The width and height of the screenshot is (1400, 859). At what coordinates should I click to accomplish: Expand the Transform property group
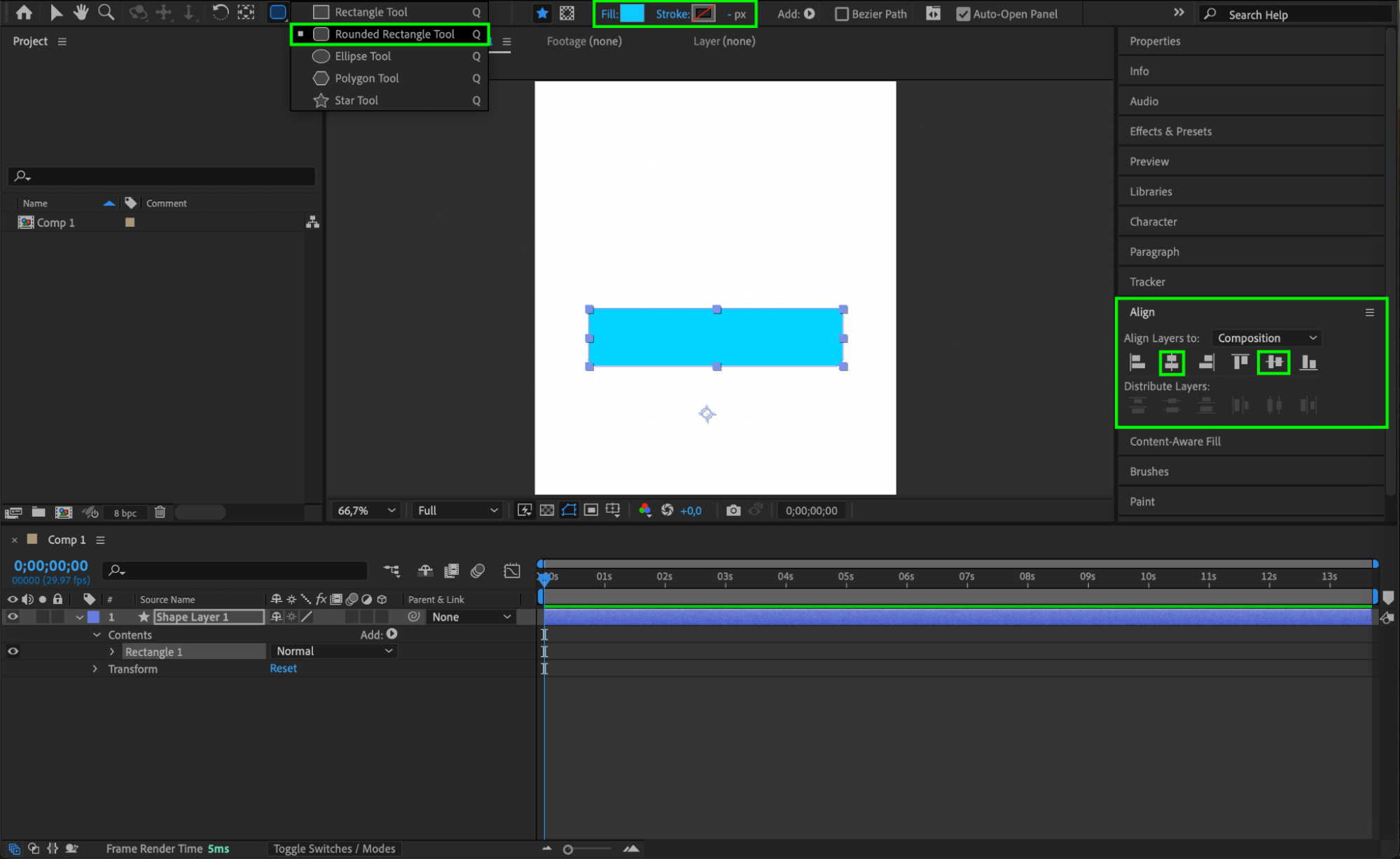coord(95,669)
